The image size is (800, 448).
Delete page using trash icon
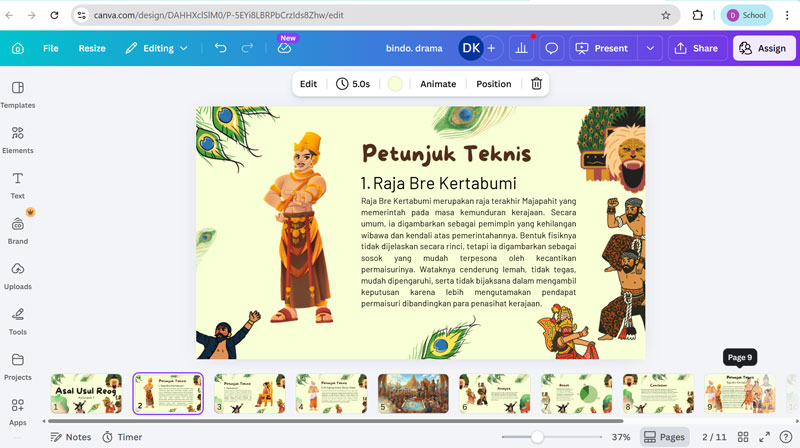point(536,84)
